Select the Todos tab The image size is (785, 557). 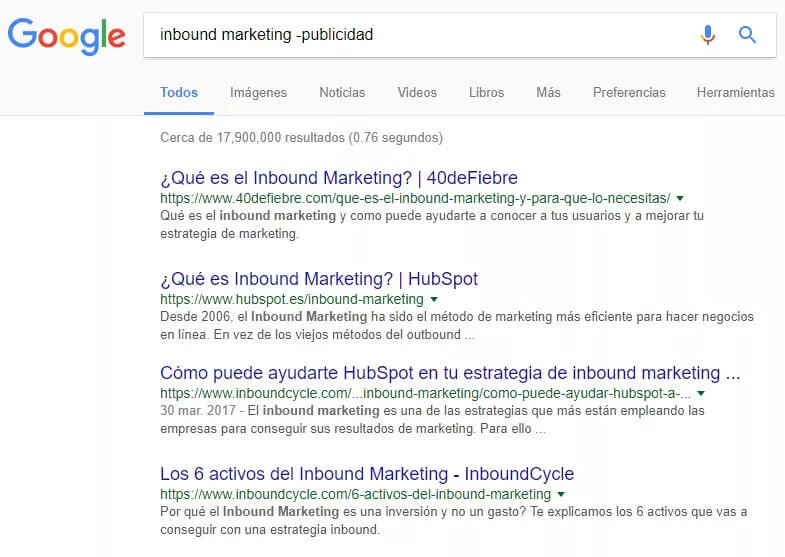179,93
